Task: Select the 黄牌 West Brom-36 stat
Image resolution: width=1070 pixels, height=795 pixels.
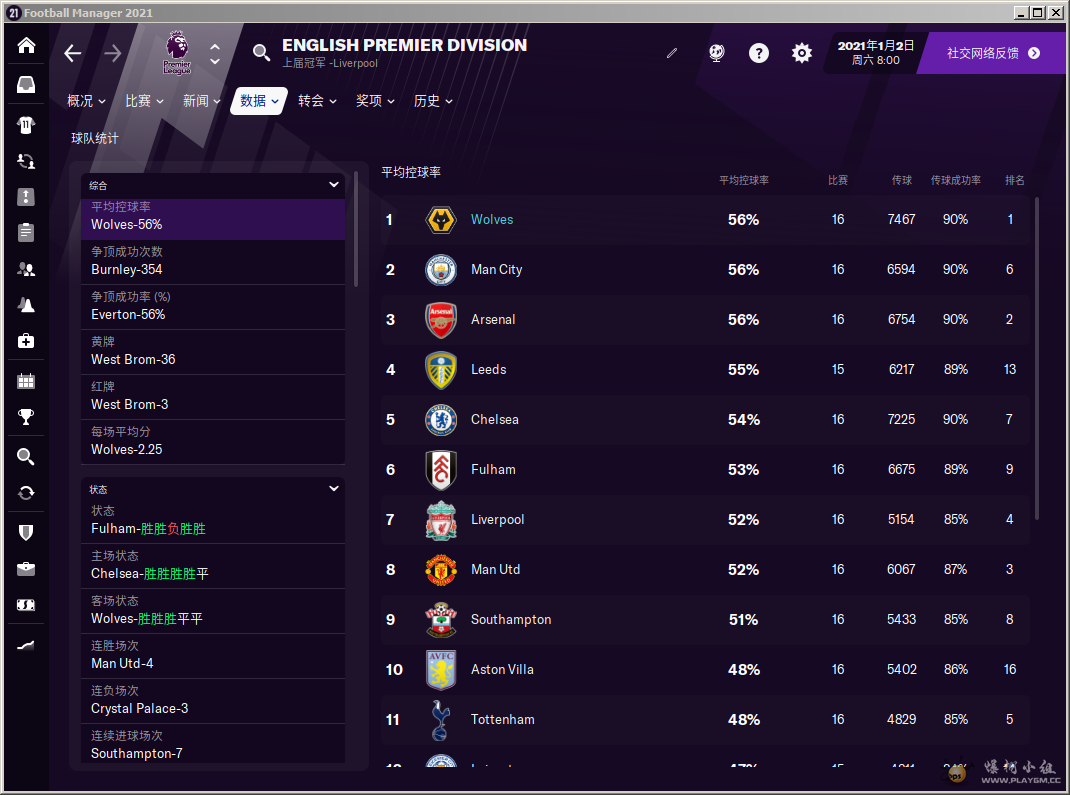Action: click(212, 352)
